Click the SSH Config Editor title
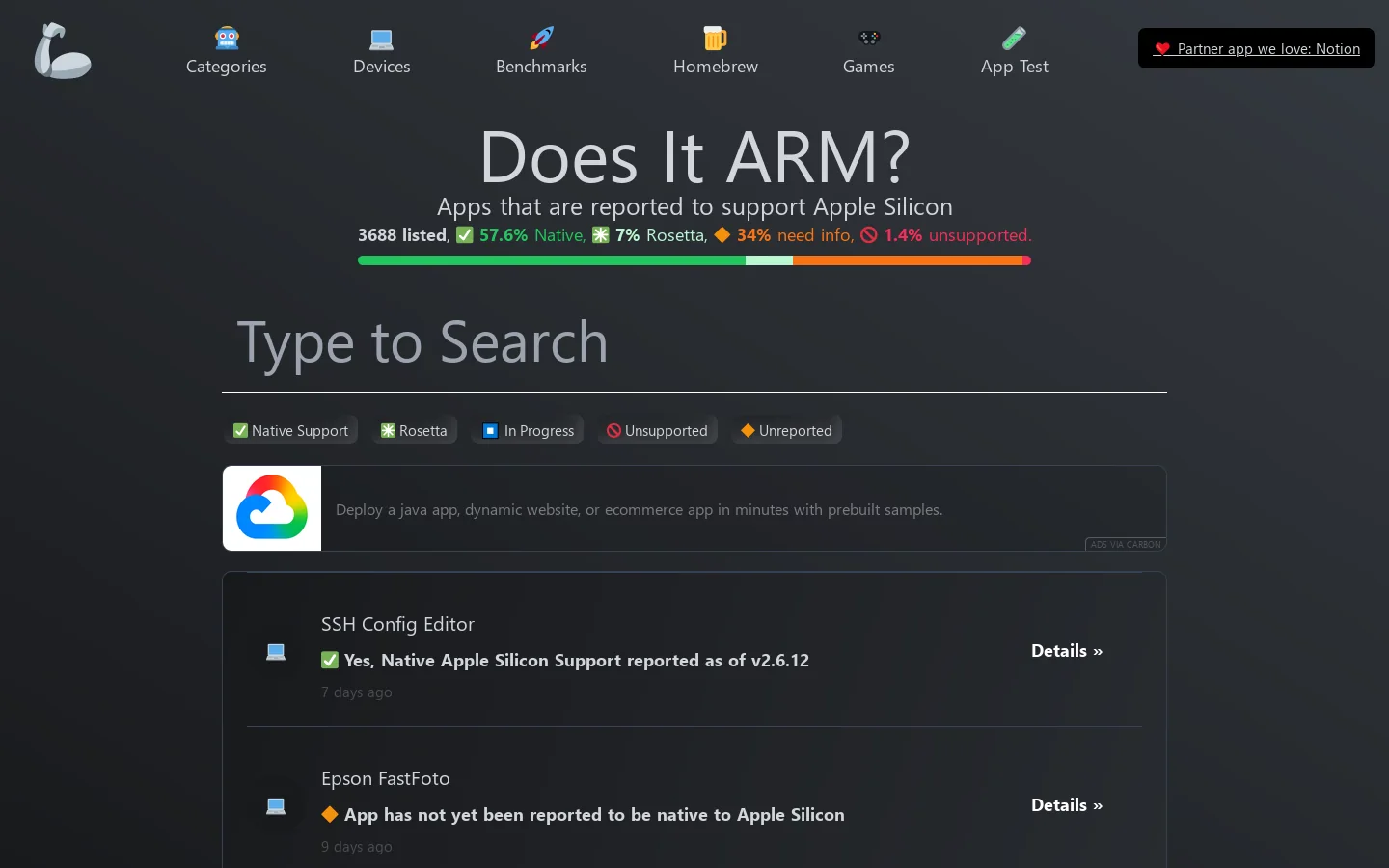The width and height of the screenshot is (1389, 868). pyautogui.click(x=397, y=624)
